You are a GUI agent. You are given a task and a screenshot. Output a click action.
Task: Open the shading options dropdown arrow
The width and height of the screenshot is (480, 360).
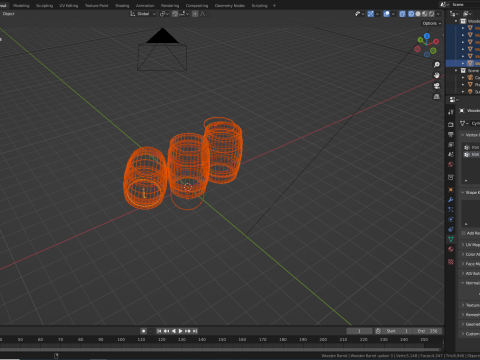click(438, 14)
